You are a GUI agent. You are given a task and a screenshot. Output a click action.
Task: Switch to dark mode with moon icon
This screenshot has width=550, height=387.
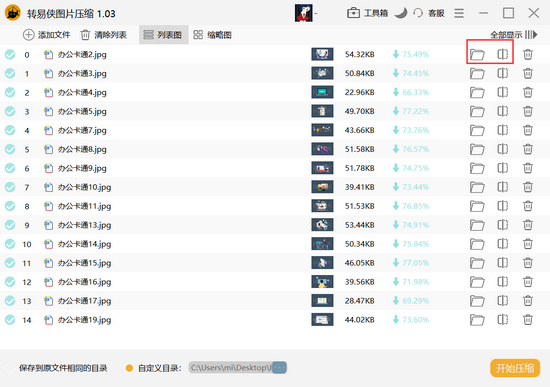pyautogui.click(x=401, y=13)
